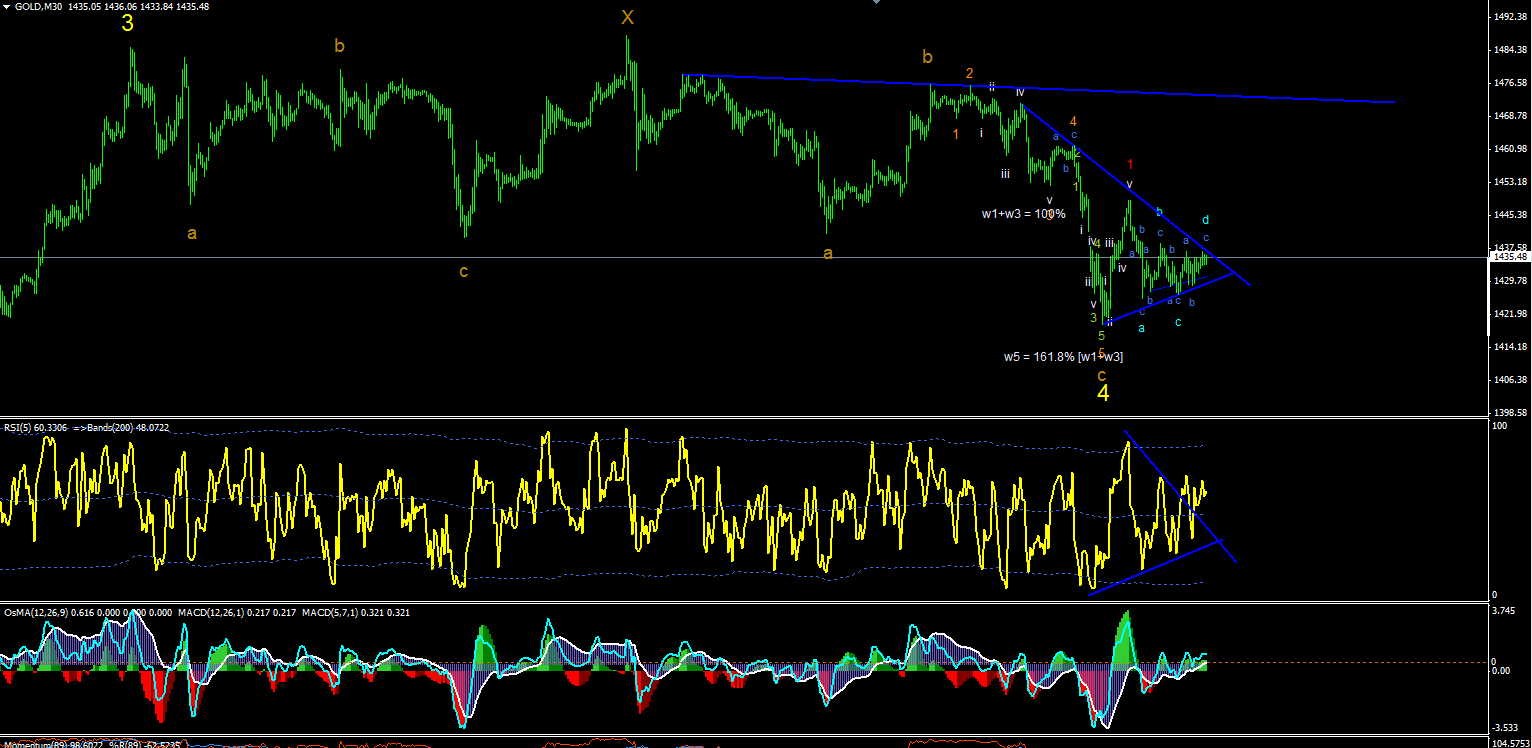The width and height of the screenshot is (1532, 748).
Task: Click the 1414.18 price axis label
Action: [x=1510, y=347]
